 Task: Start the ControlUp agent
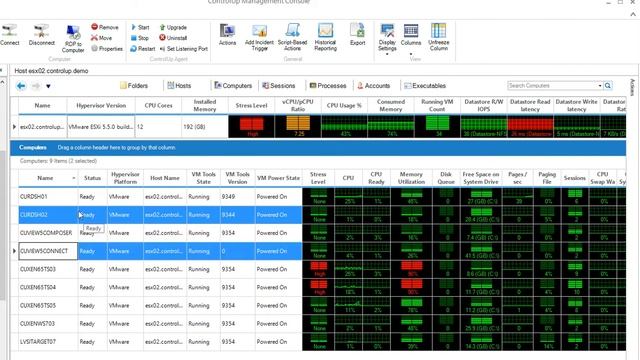coord(140,27)
